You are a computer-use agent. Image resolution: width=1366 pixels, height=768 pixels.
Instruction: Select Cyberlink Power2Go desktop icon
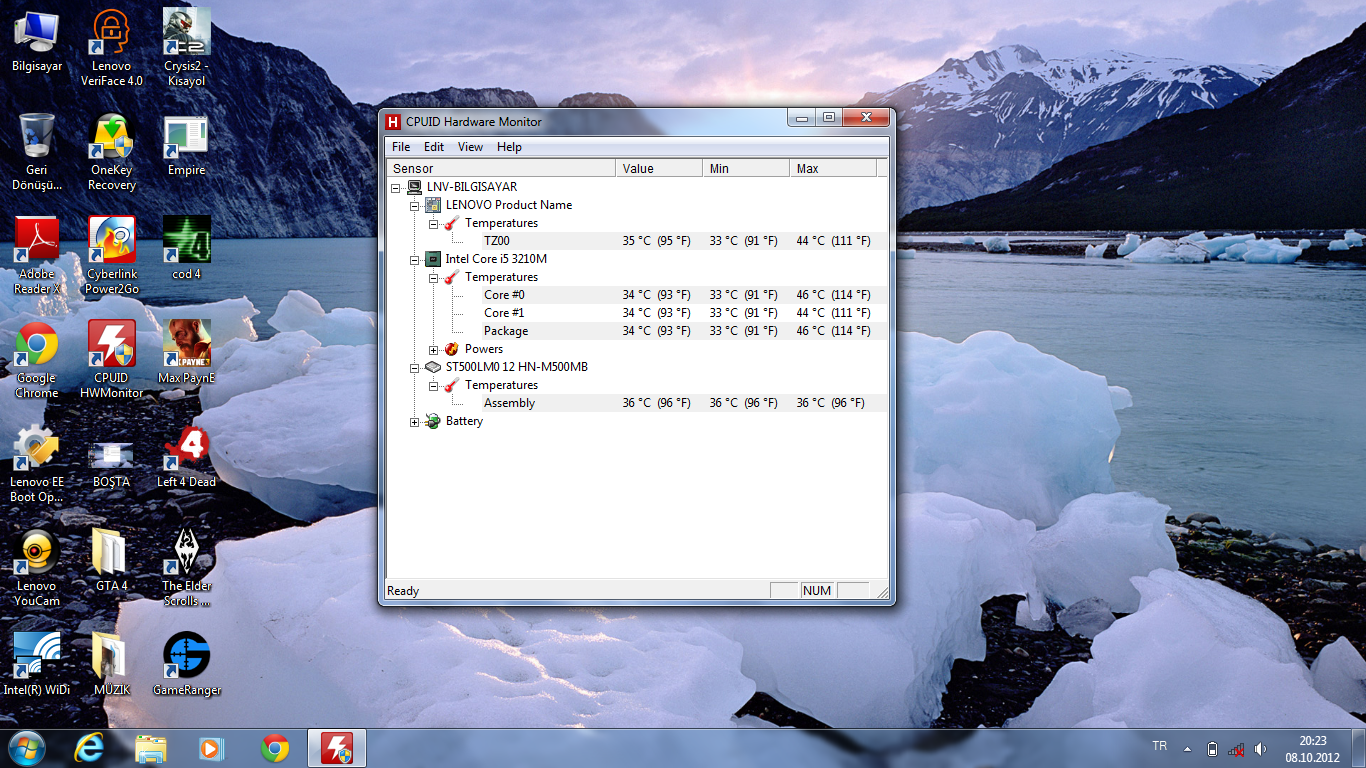(x=111, y=256)
